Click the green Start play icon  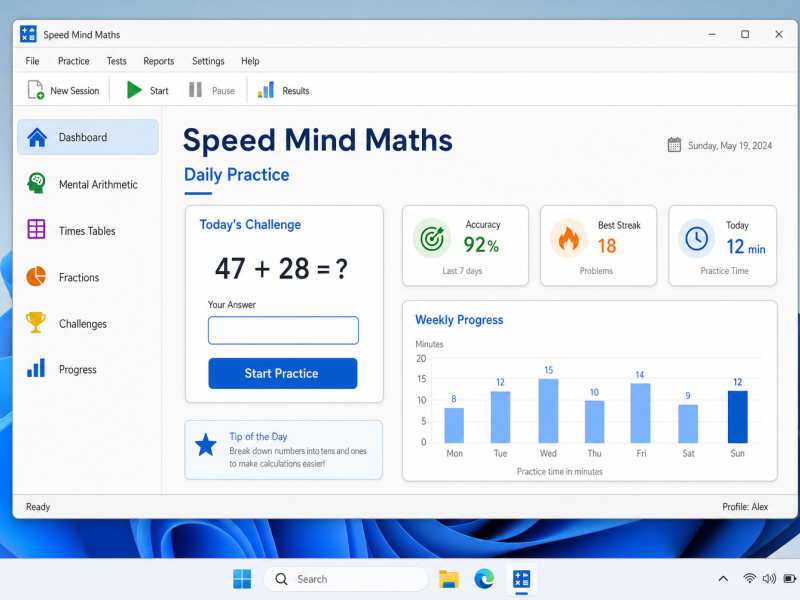click(x=134, y=90)
